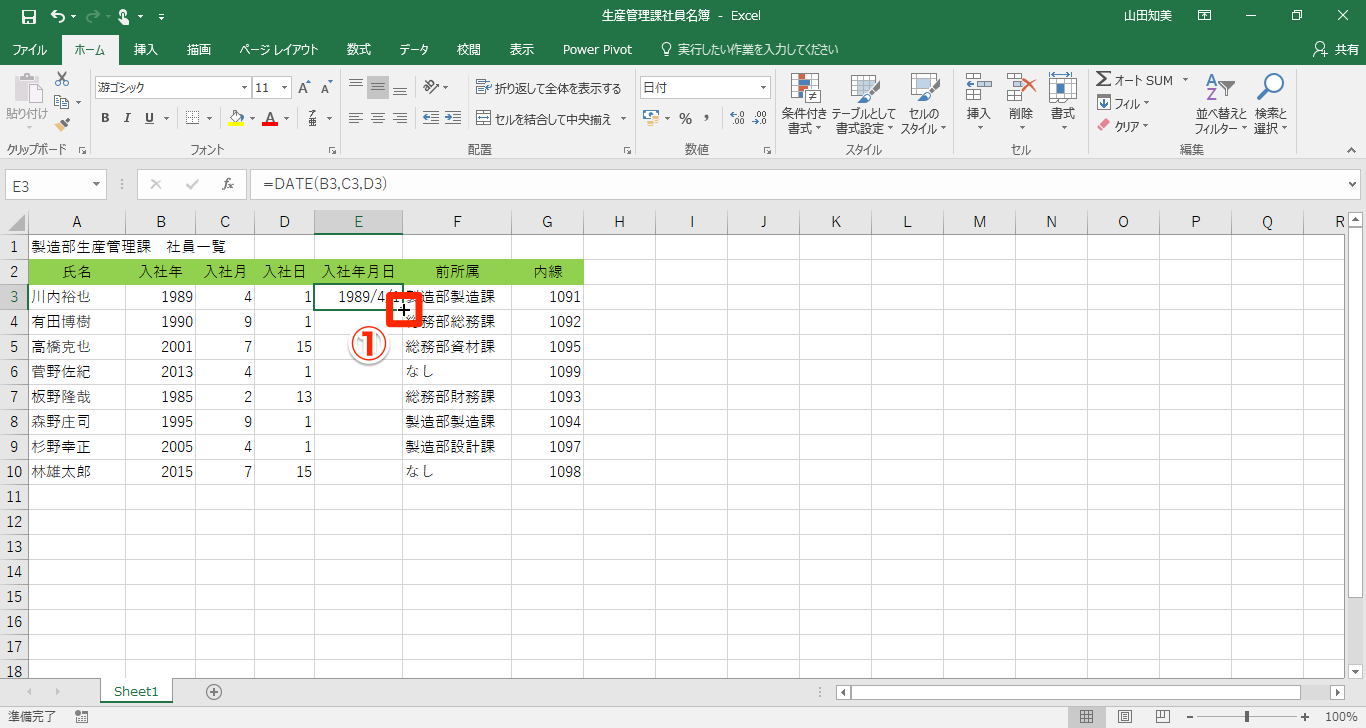This screenshot has height=728, width=1366.
Task: Copy selection using the copy icon
Action: coord(62,102)
